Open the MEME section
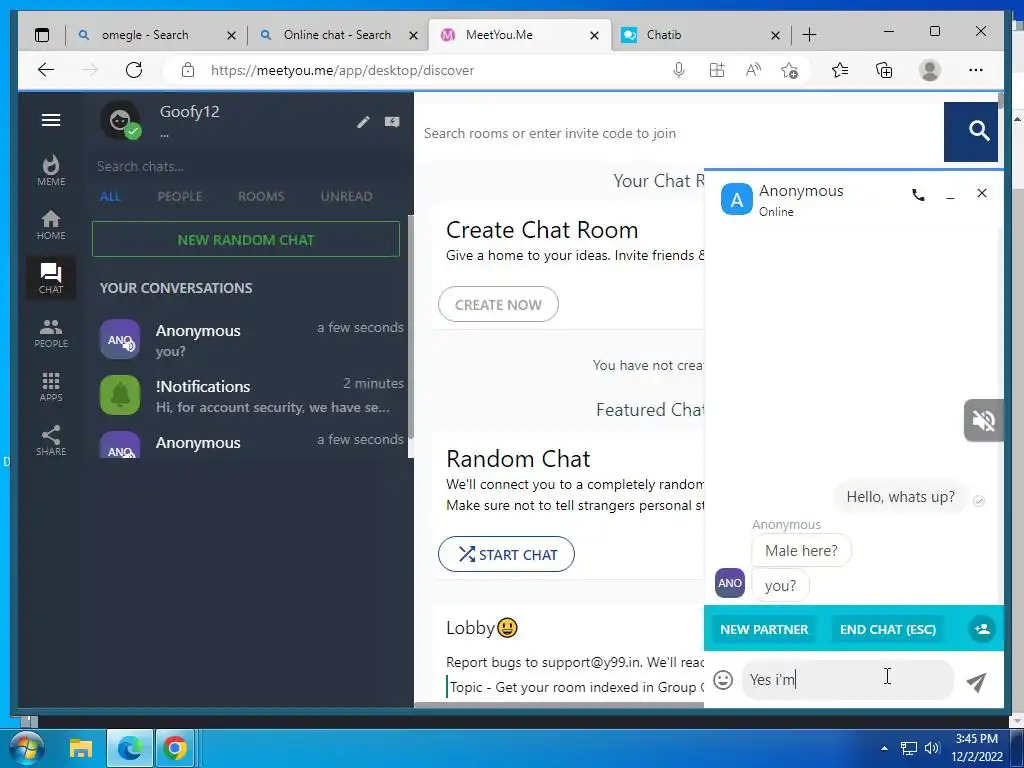This screenshot has height=768, width=1024. [51, 171]
